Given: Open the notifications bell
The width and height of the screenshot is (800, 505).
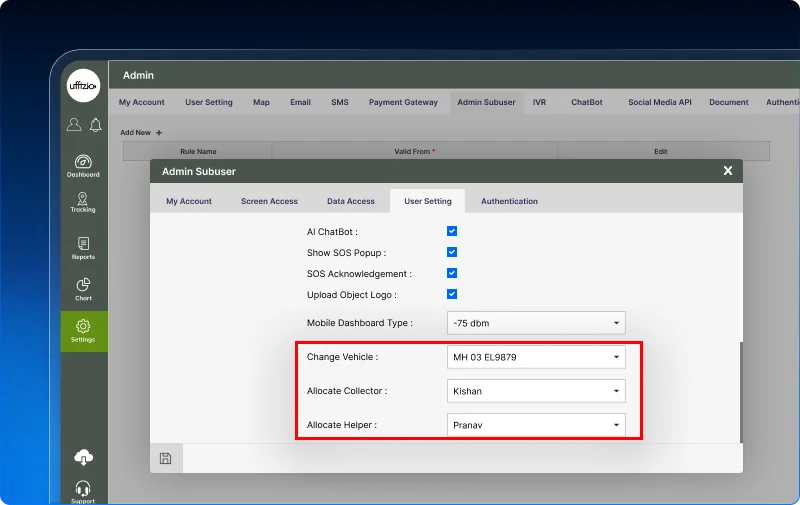Looking at the screenshot, I should [x=95, y=125].
